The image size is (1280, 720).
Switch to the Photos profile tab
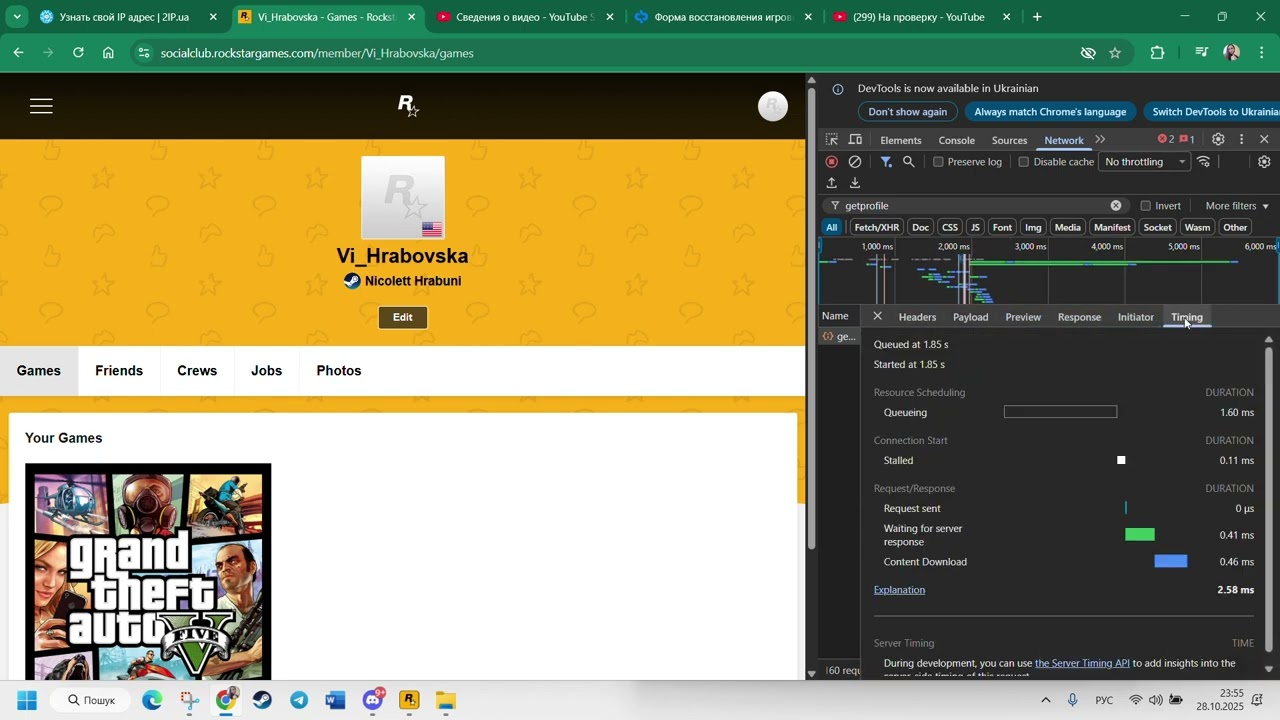[339, 371]
